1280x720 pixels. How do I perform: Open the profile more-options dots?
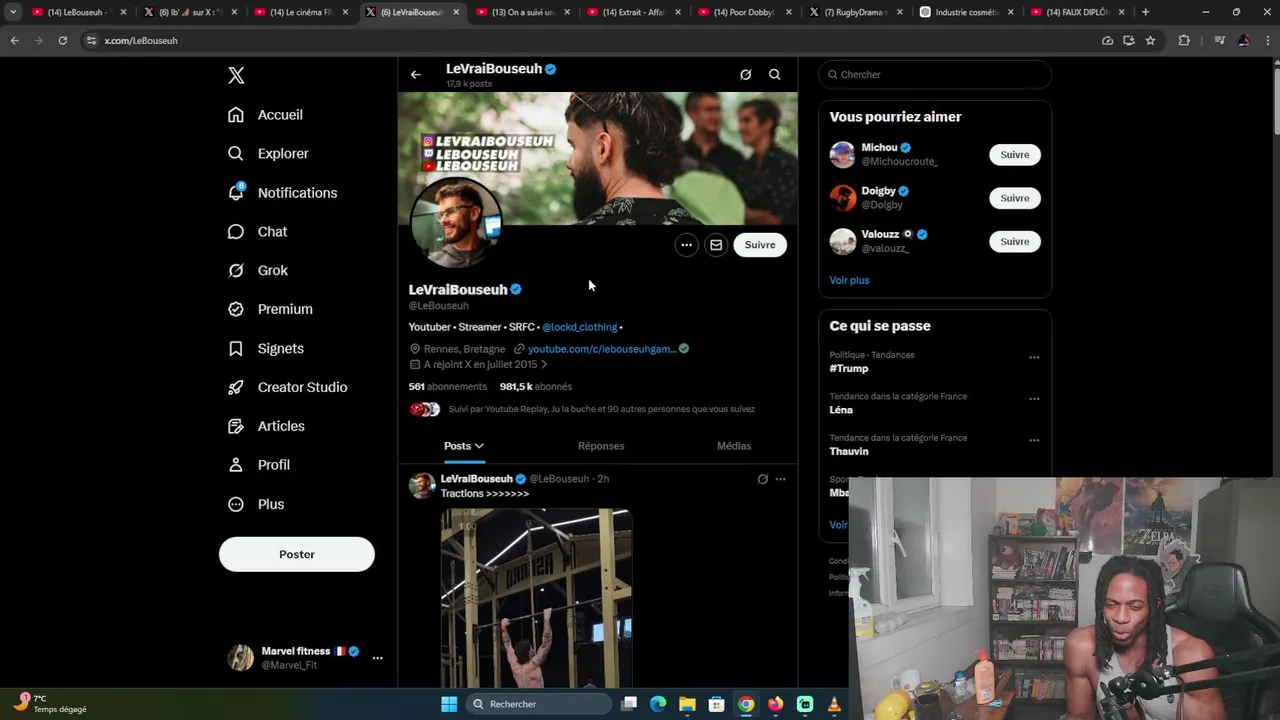point(686,245)
